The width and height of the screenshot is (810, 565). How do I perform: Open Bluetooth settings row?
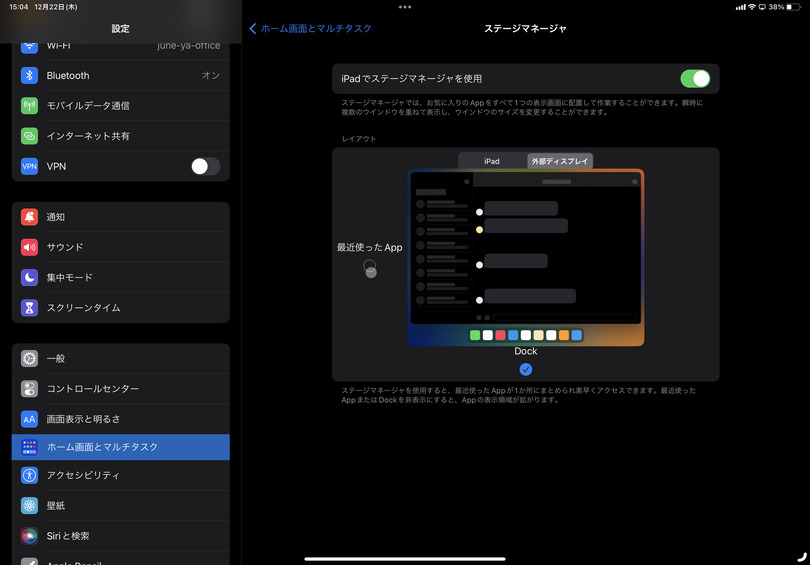coord(121,75)
